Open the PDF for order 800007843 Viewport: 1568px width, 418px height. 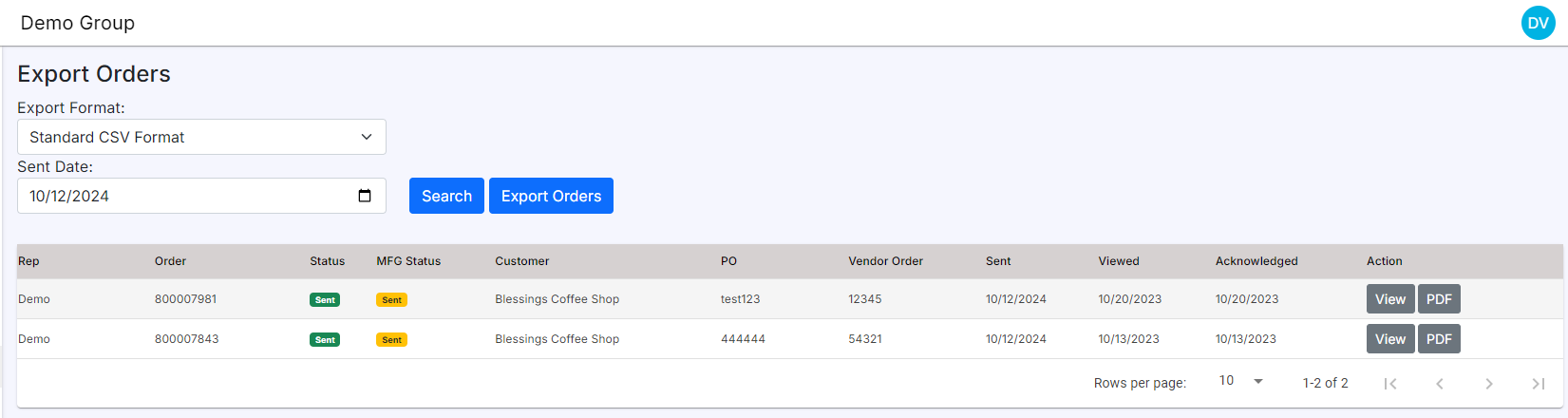pyautogui.click(x=1439, y=339)
